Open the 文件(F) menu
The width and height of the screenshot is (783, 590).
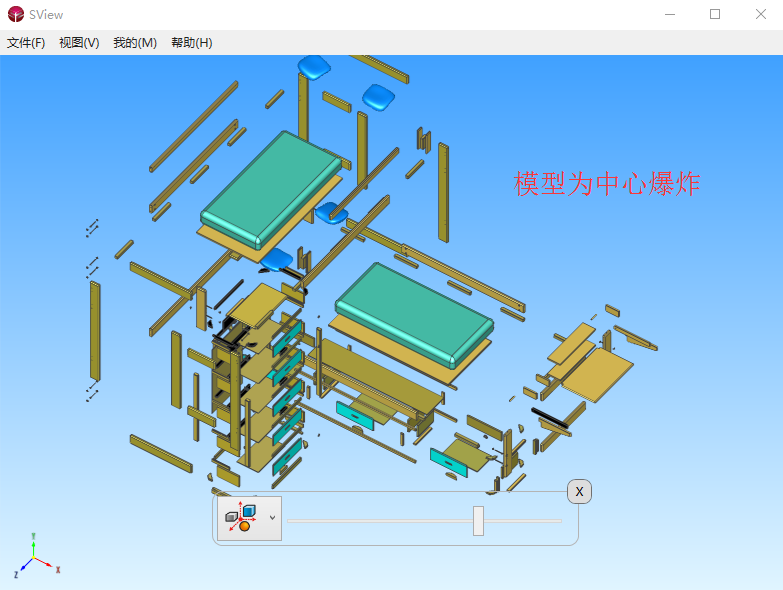point(26,43)
